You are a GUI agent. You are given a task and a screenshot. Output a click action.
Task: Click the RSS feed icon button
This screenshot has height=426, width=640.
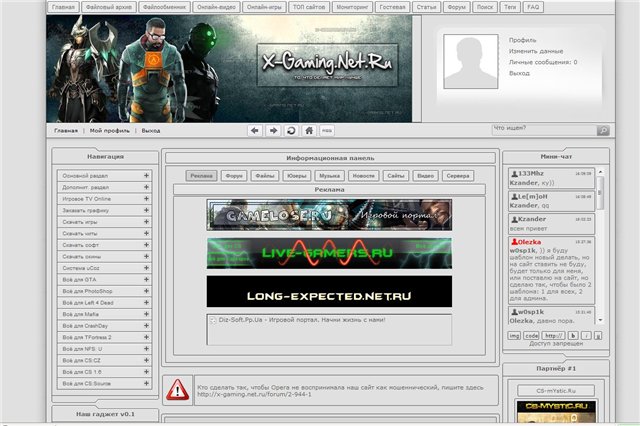click(327, 131)
